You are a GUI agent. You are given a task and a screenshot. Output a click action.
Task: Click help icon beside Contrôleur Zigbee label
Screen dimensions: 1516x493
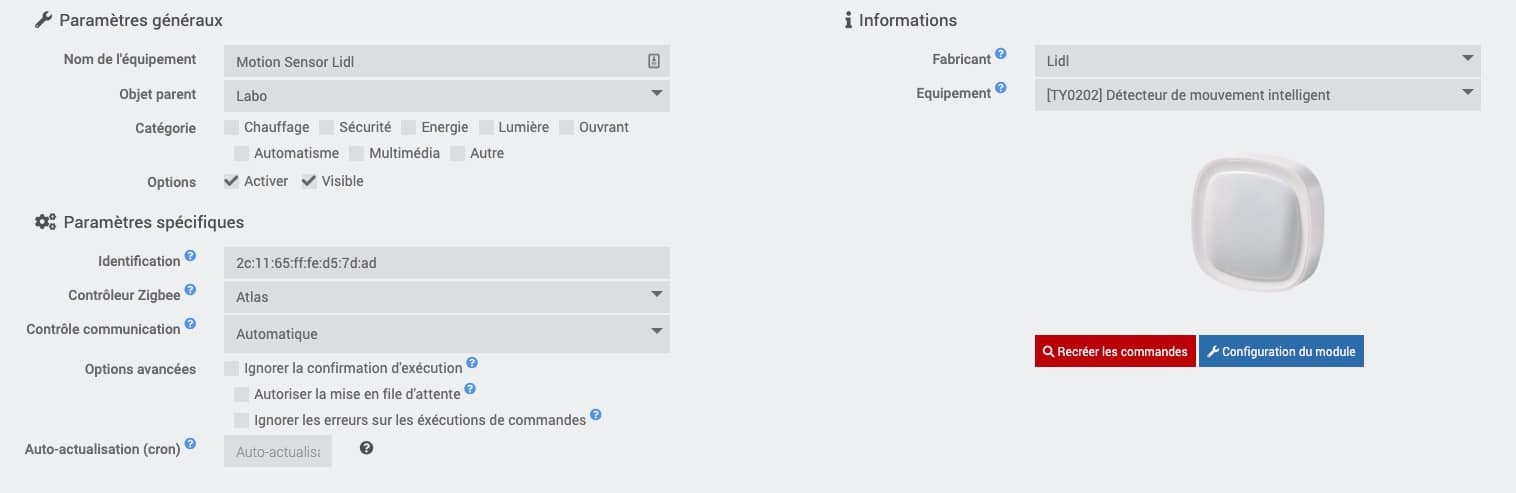(x=190, y=291)
